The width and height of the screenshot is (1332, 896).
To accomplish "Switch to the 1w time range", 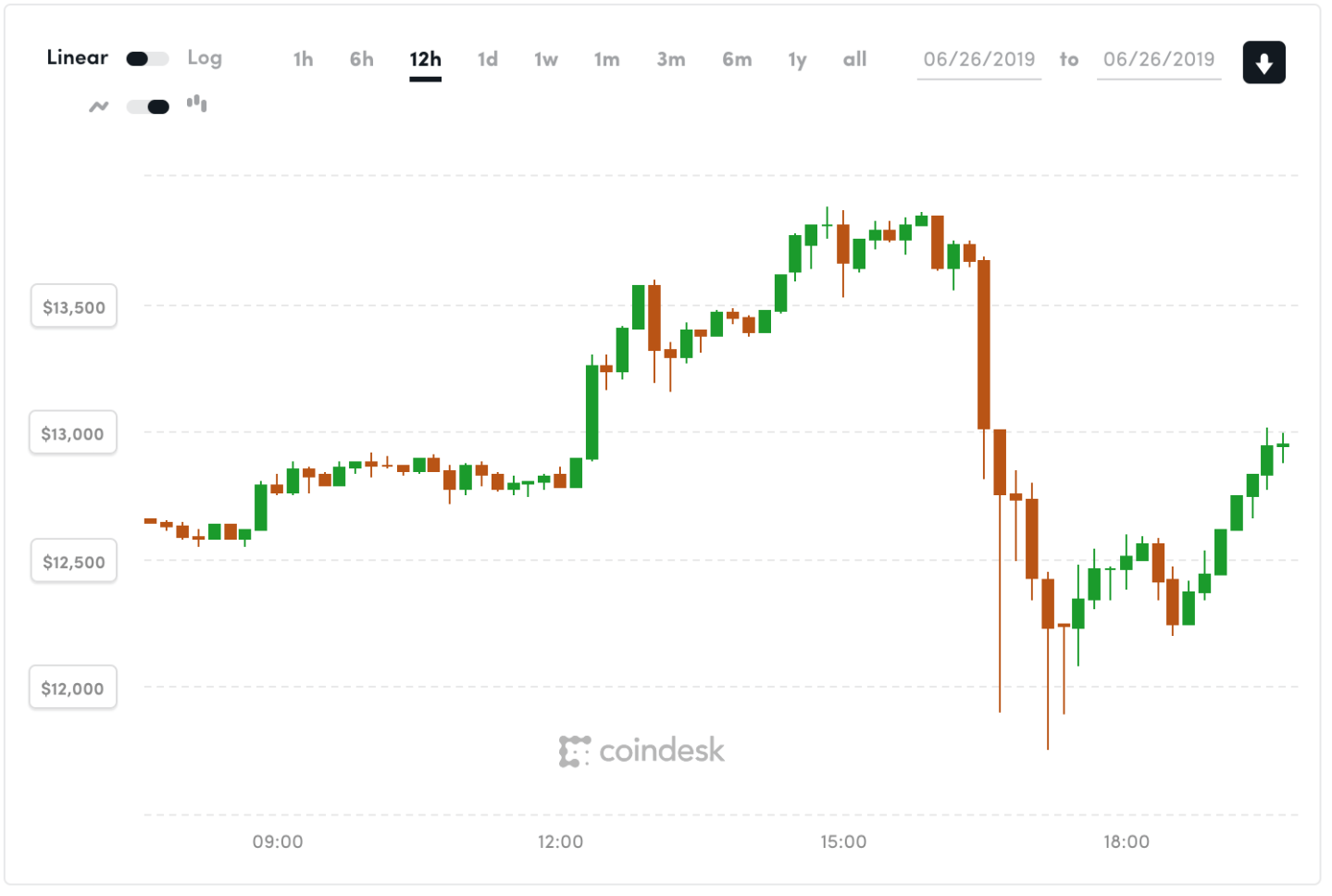I will [x=546, y=60].
